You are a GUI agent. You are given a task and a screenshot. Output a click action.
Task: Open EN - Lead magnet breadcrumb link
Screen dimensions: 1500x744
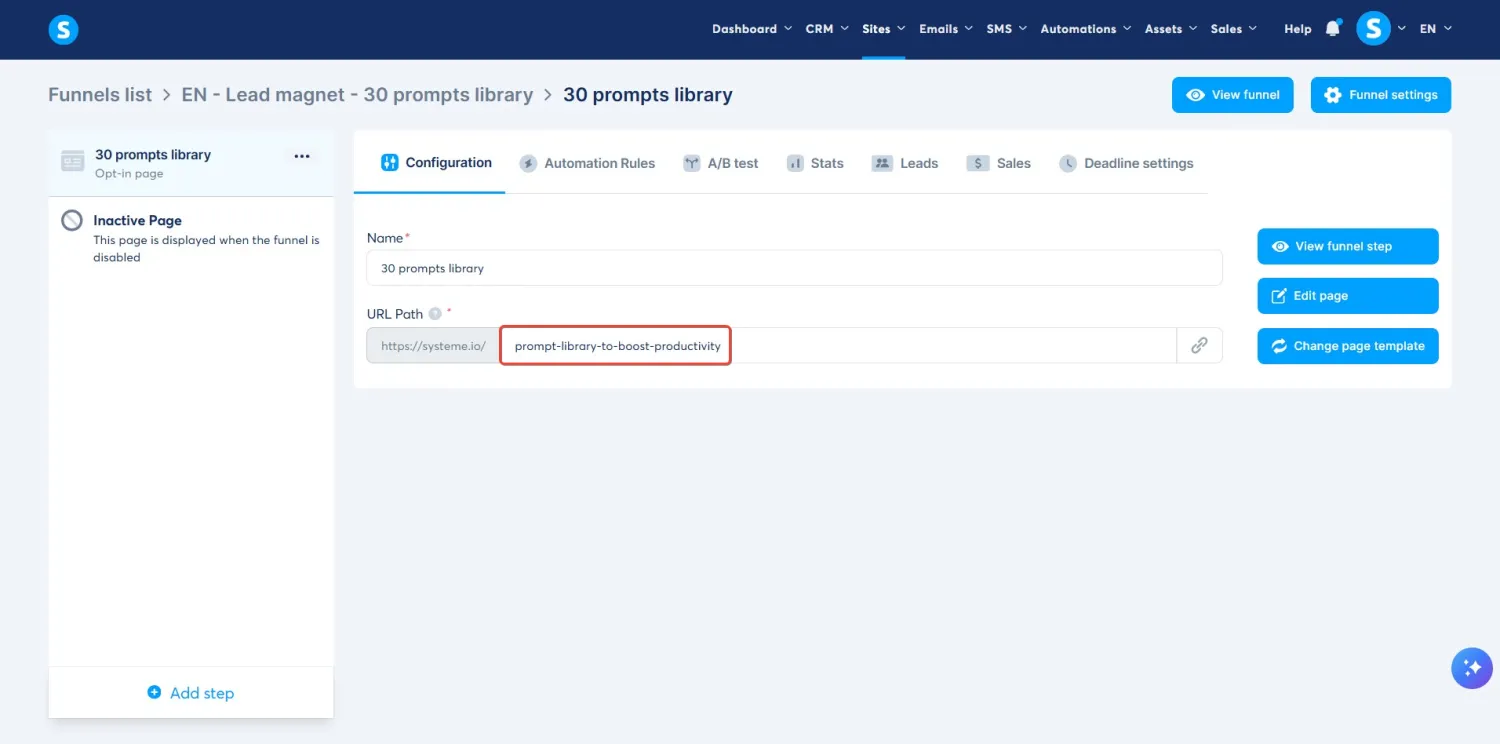[x=357, y=95]
